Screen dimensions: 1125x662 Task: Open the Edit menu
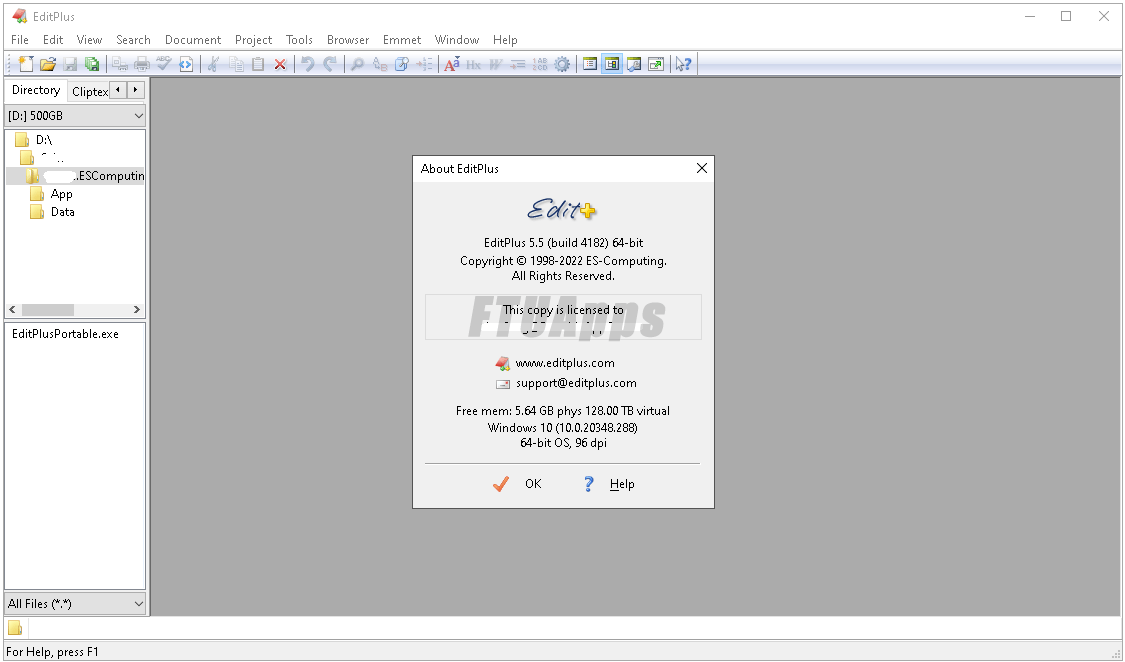coord(53,39)
